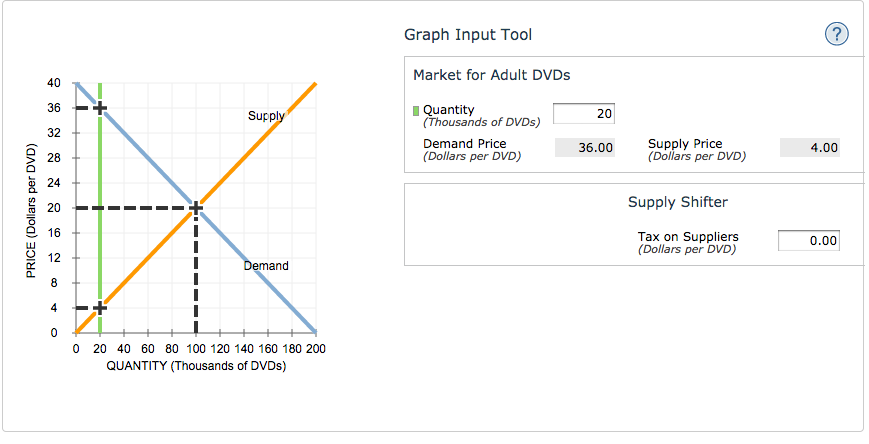869x444 pixels.
Task: Click the Quantity input field
Action: click(x=584, y=114)
